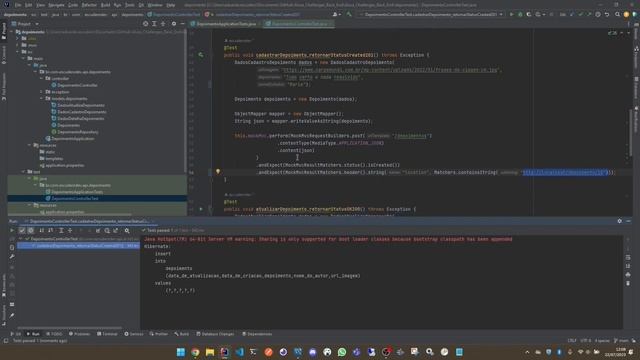Viewport: 640px width, 360px height.
Task: Click expand all icon in Run test toolbar
Action: 61,231
